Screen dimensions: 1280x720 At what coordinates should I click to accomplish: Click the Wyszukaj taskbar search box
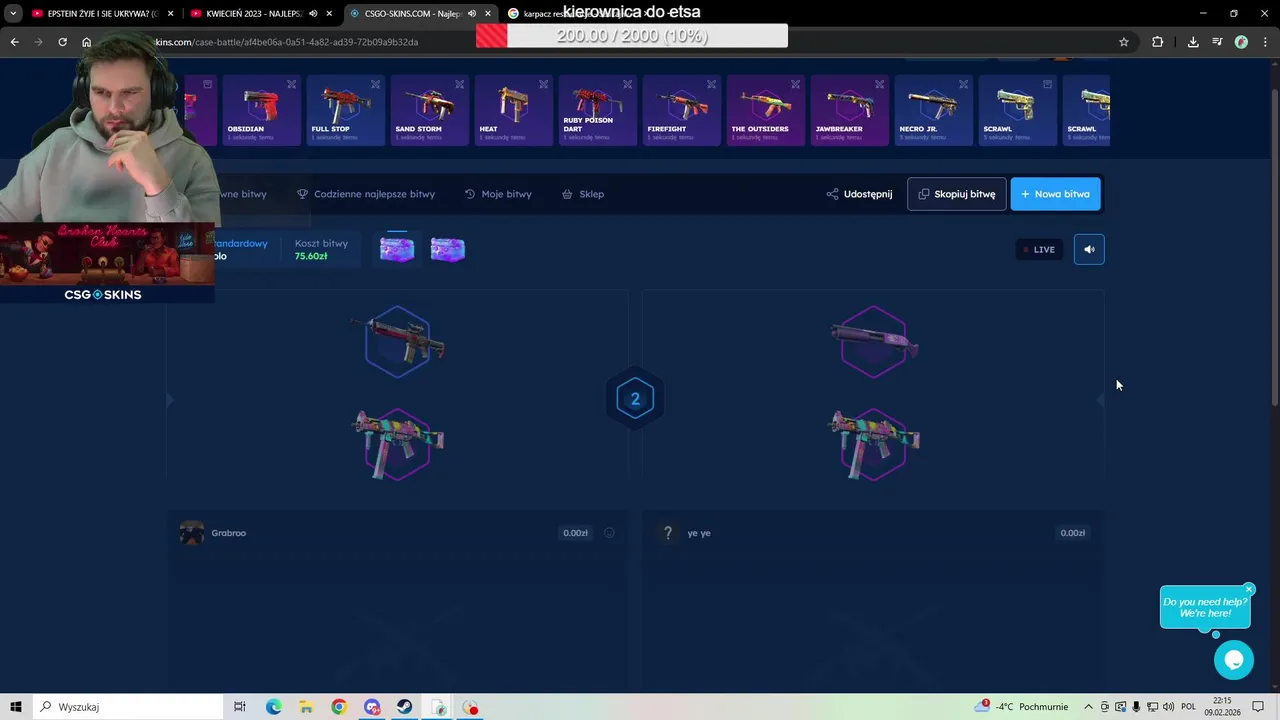pos(126,707)
